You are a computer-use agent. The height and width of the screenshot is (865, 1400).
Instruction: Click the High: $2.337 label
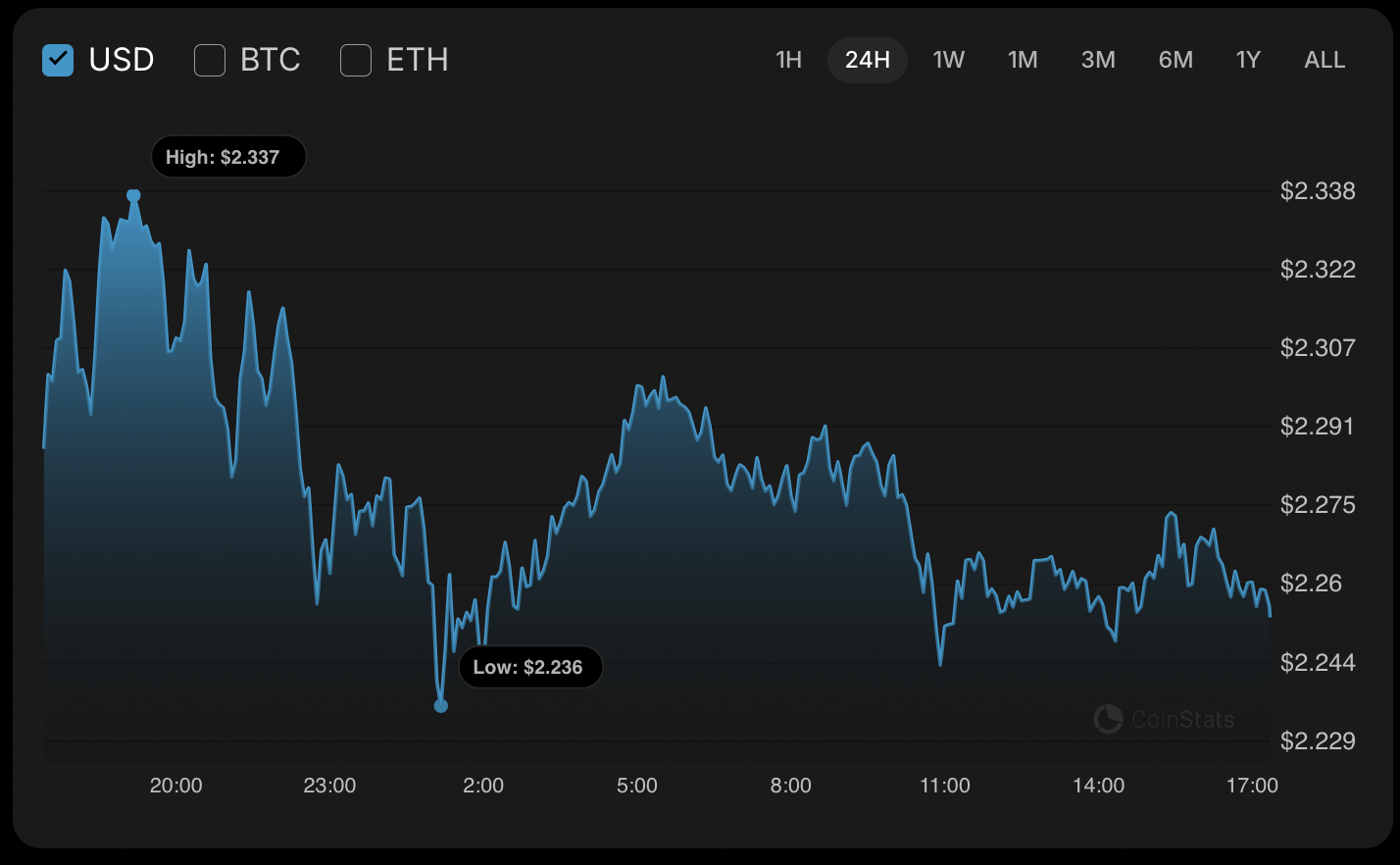(227, 157)
